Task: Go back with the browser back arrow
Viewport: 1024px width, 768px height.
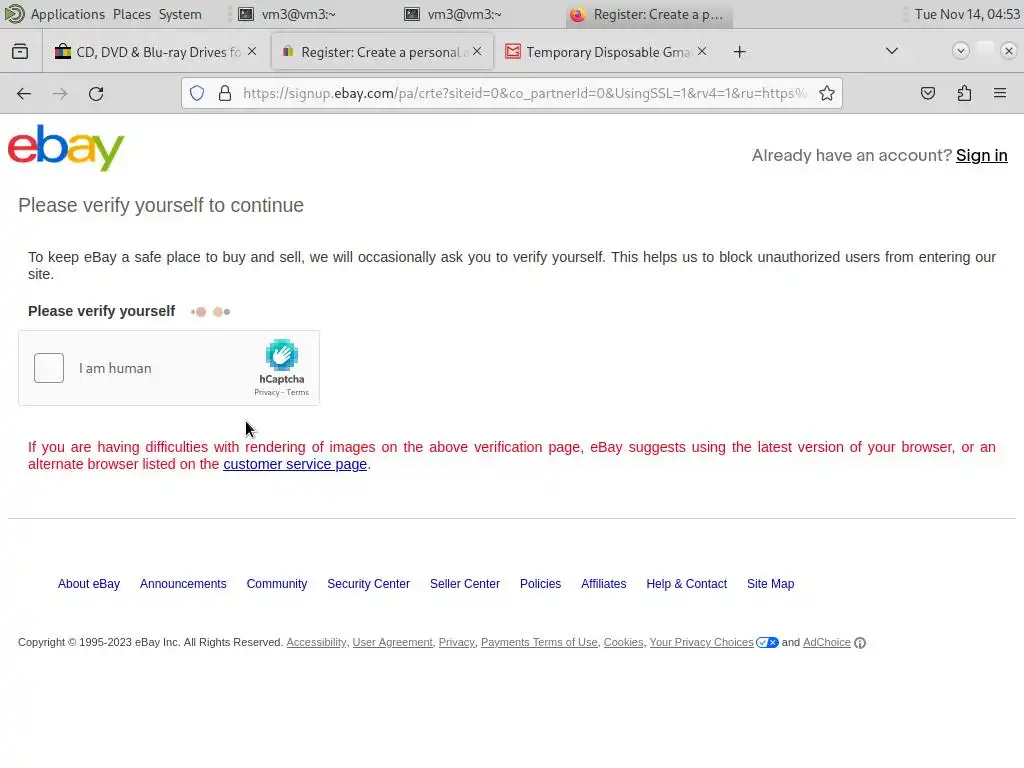Action: [x=24, y=93]
